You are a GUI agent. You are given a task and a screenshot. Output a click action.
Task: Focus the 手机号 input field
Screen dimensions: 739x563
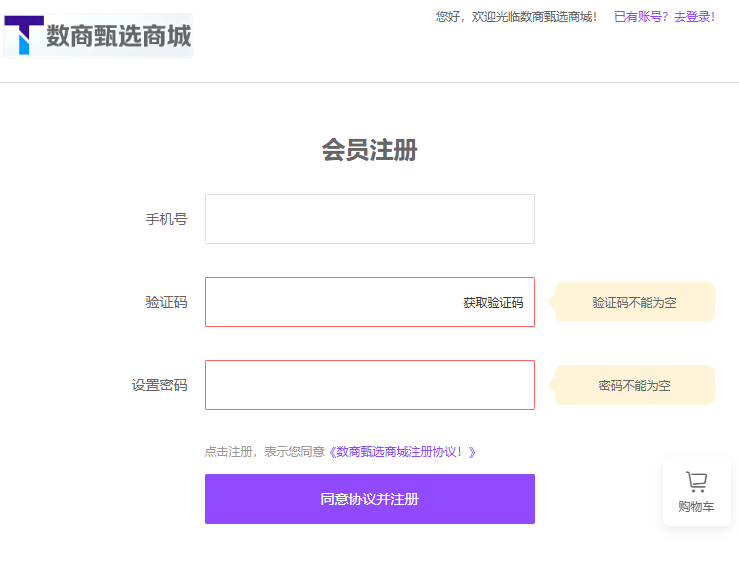click(x=370, y=219)
